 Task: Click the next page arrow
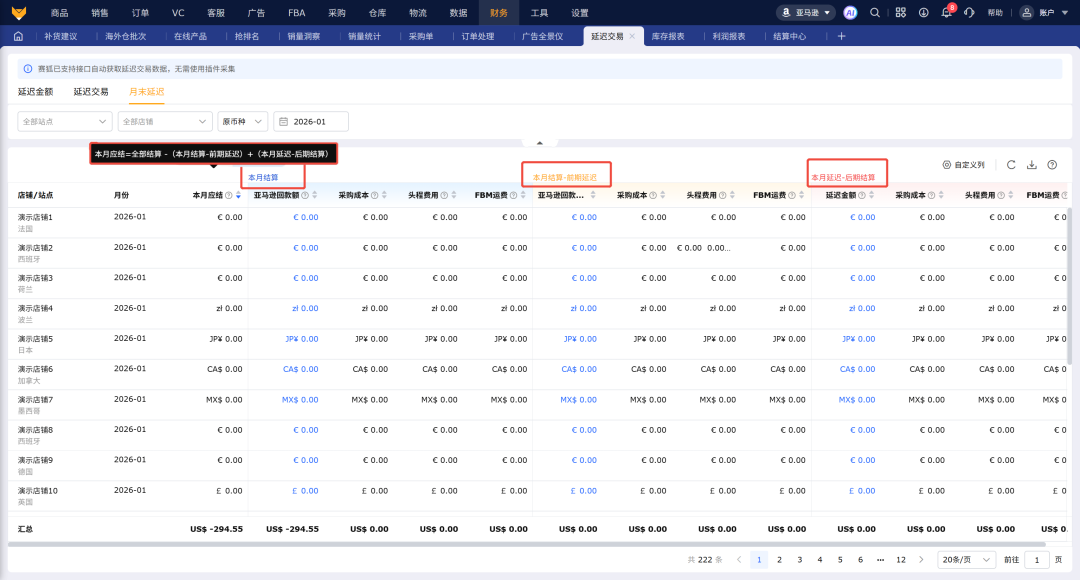pyautogui.click(x=921, y=559)
